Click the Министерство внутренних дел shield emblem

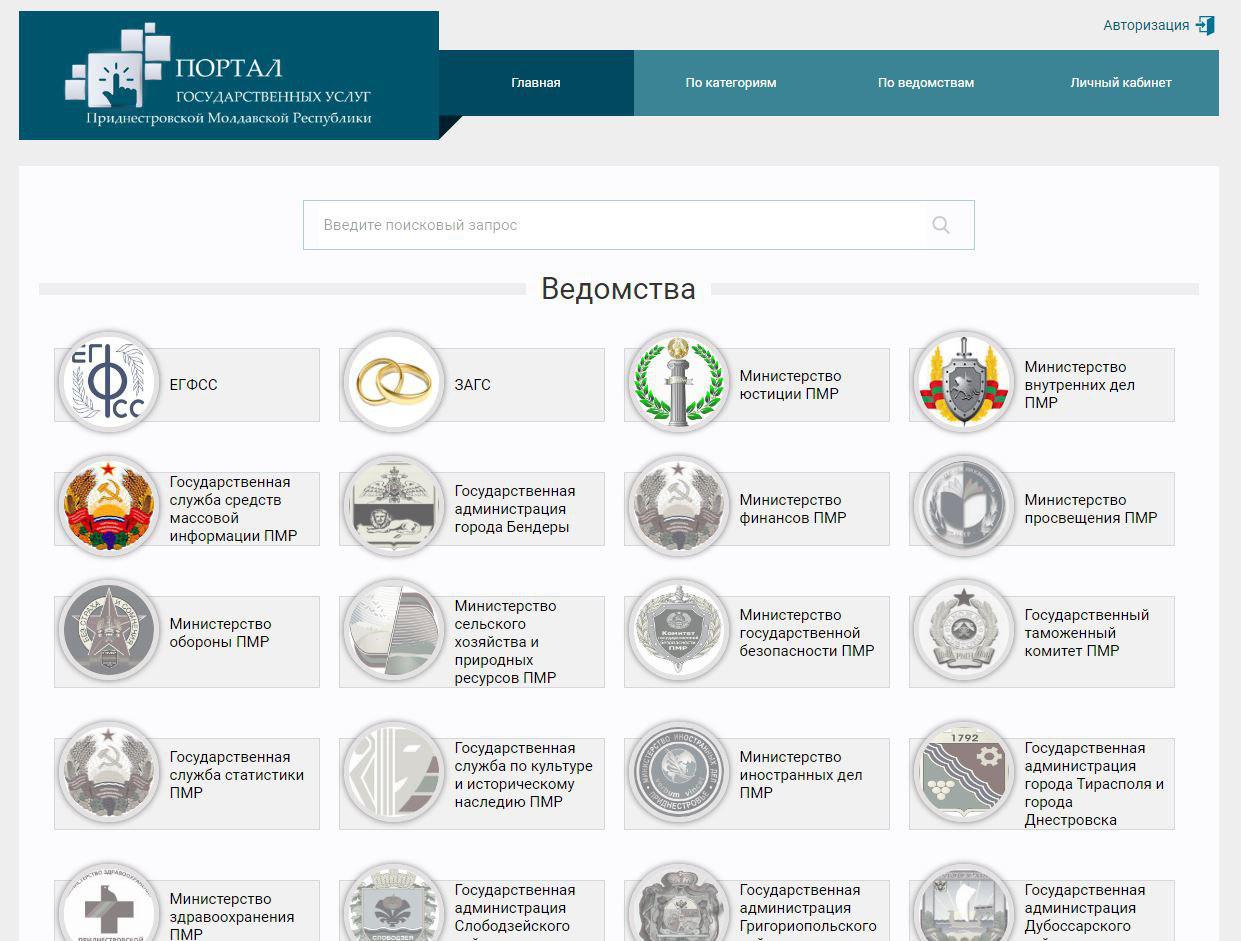point(963,383)
